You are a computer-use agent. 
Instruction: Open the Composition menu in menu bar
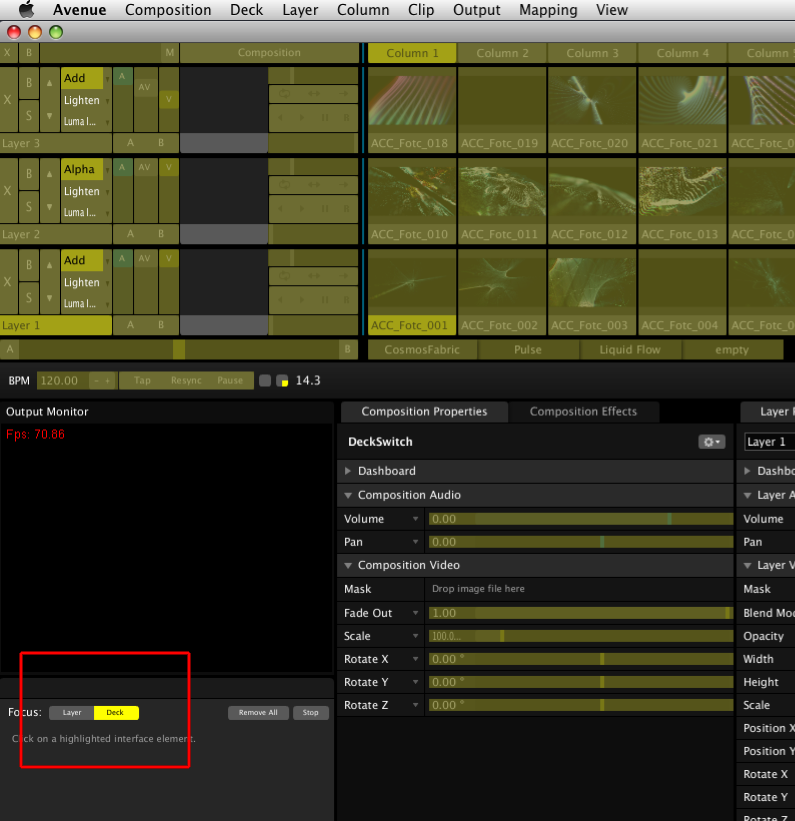coord(168,10)
